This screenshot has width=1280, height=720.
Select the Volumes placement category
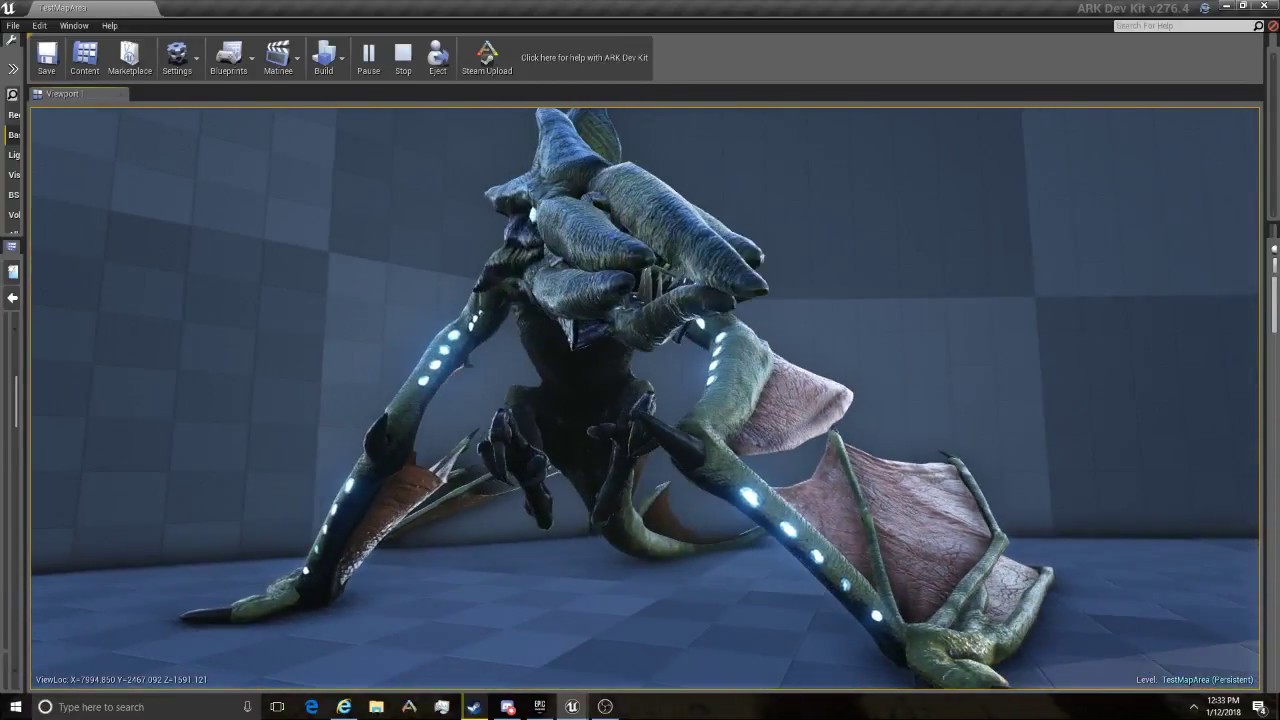click(14, 215)
